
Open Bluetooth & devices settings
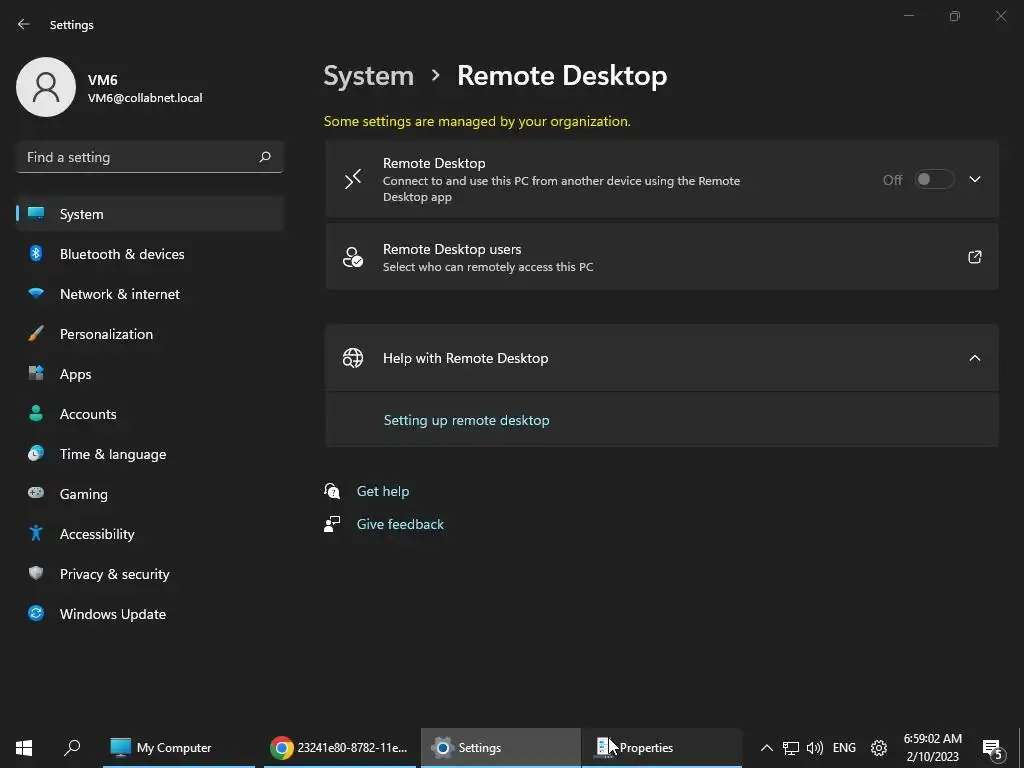pyautogui.click(x=150, y=254)
